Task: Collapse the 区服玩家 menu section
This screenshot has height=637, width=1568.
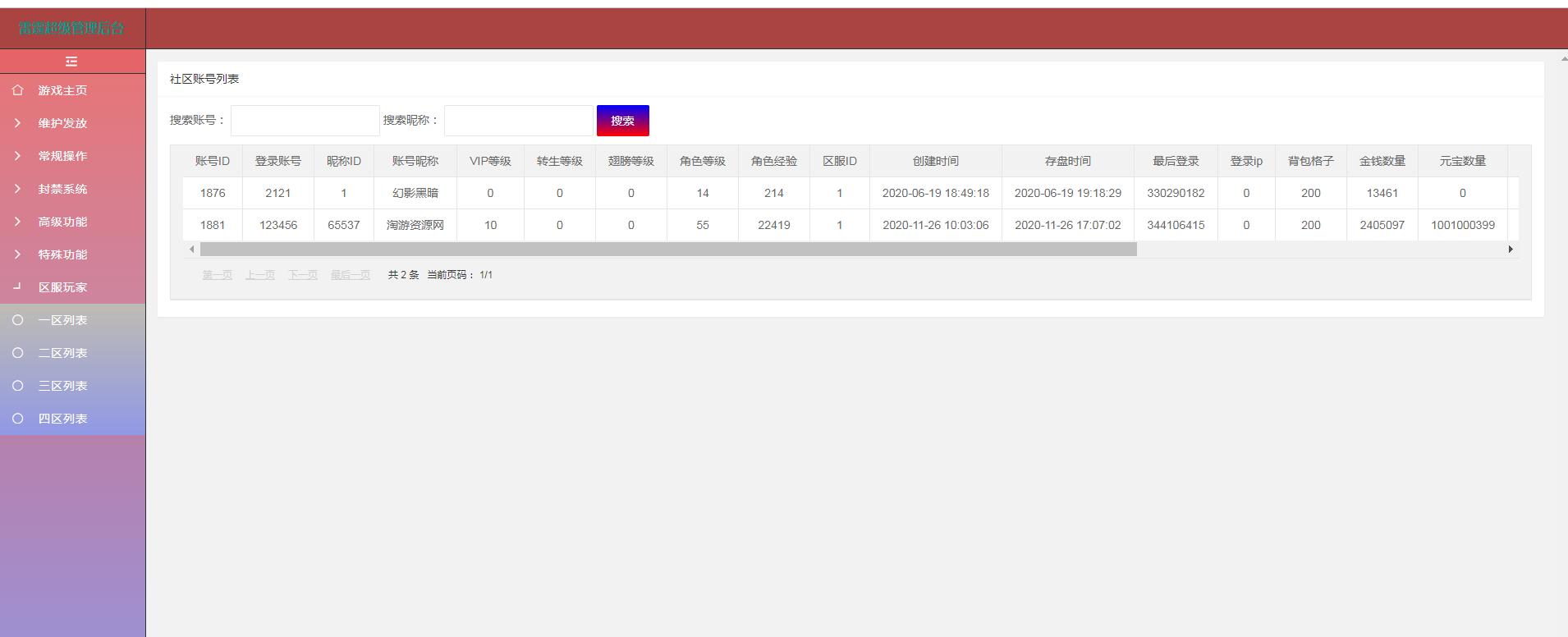Action: pyautogui.click(x=62, y=287)
